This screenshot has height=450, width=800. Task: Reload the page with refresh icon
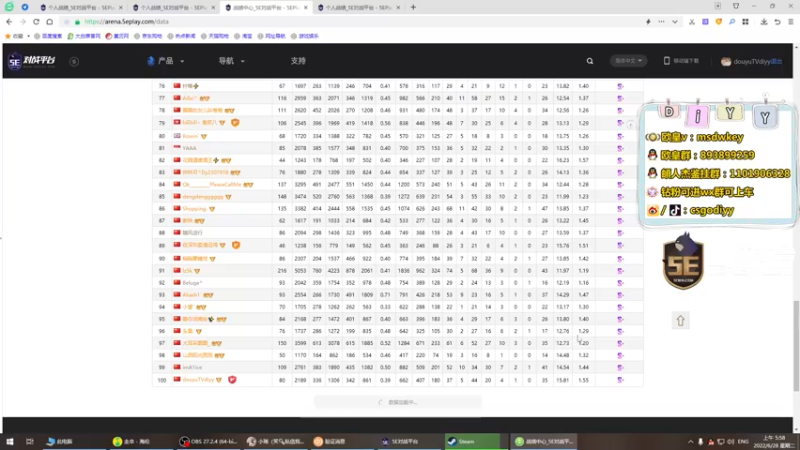[x=36, y=22]
